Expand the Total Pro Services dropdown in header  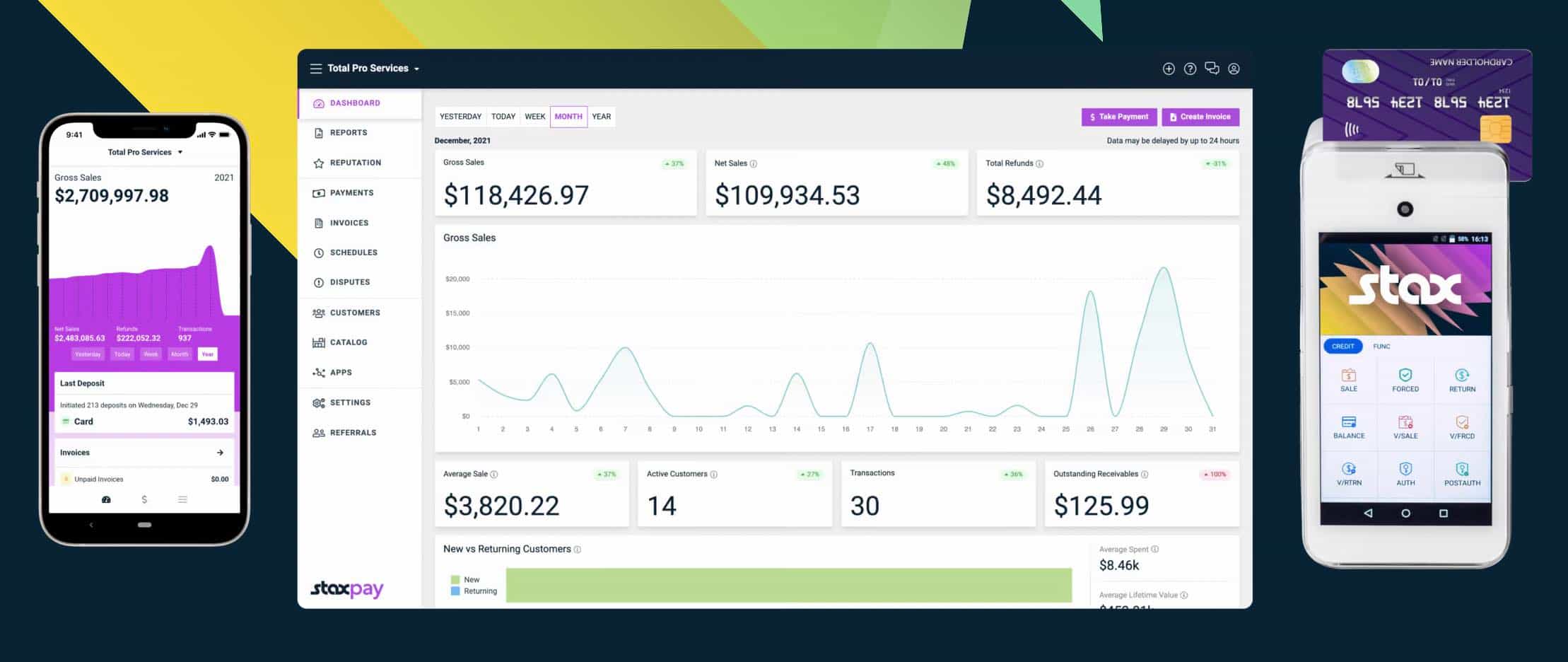tap(416, 69)
